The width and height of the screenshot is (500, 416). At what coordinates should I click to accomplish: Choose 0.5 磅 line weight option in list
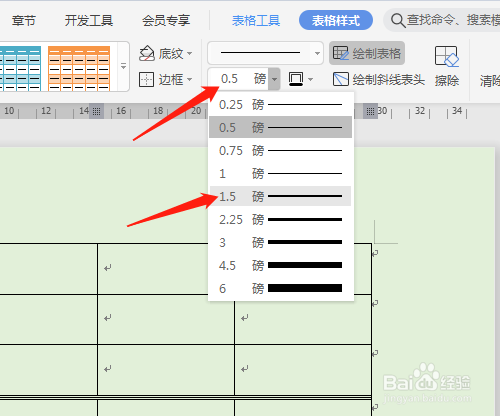pyautogui.click(x=280, y=127)
